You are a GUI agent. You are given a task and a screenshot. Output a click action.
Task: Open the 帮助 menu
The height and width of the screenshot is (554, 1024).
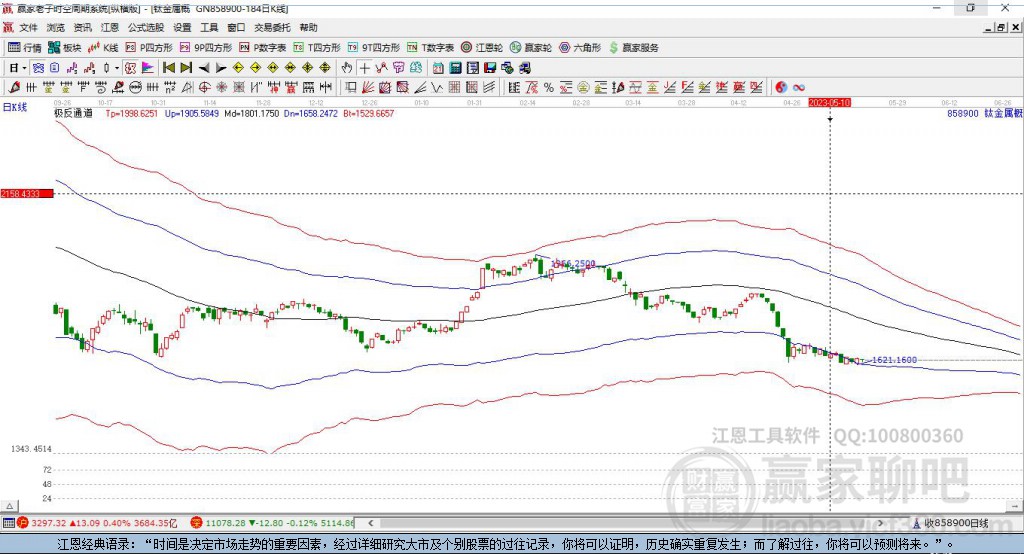(308, 27)
